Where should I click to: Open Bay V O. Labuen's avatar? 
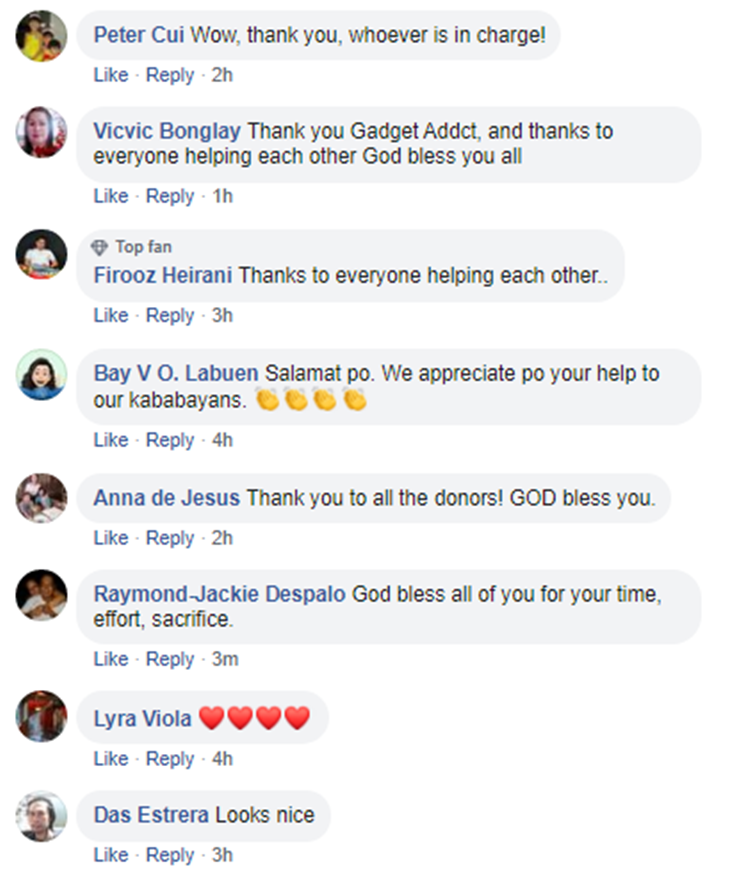(41, 375)
